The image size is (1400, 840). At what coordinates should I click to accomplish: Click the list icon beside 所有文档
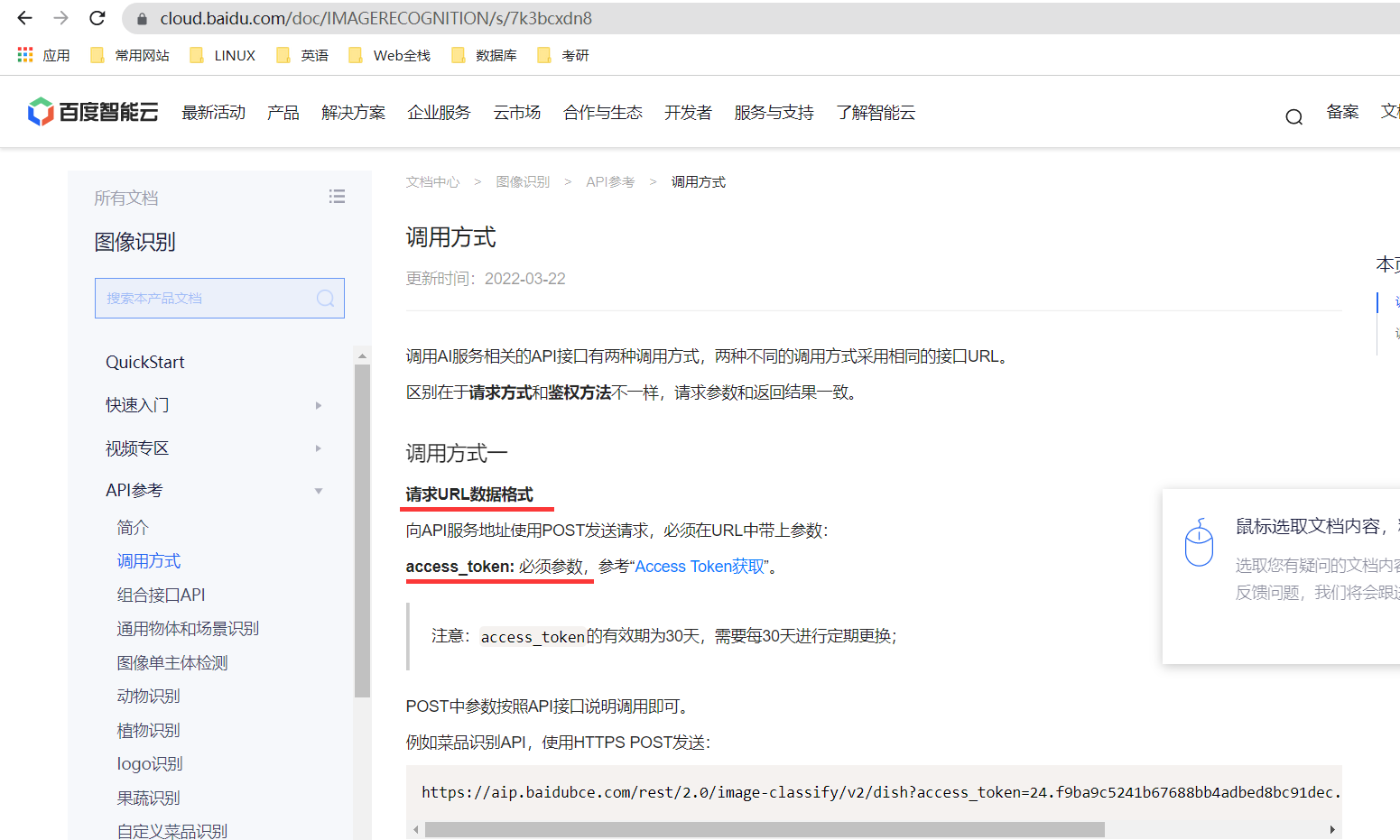[x=337, y=197]
